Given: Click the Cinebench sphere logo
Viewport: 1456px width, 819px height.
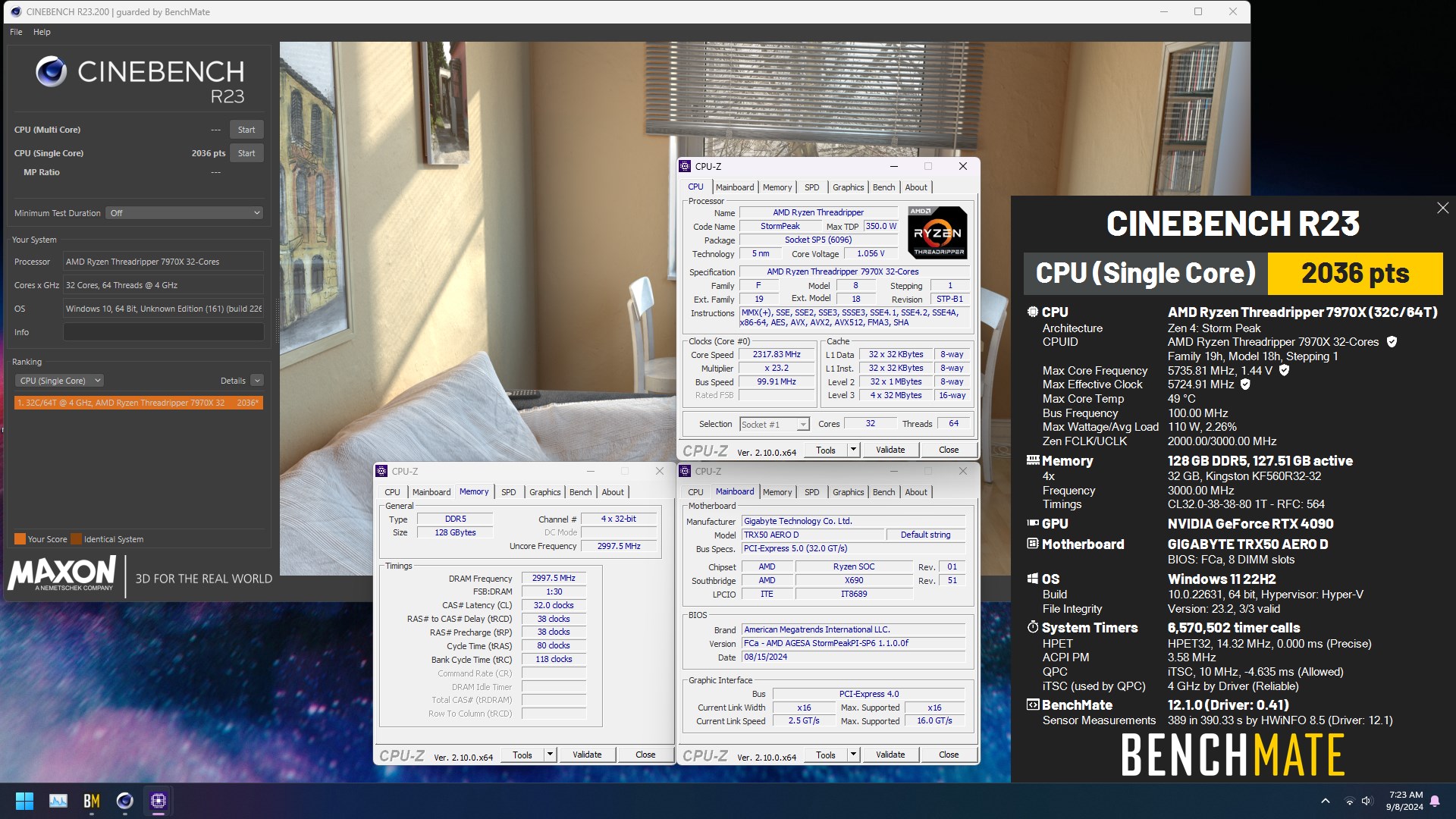Looking at the screenshot, I should [51, 72].
